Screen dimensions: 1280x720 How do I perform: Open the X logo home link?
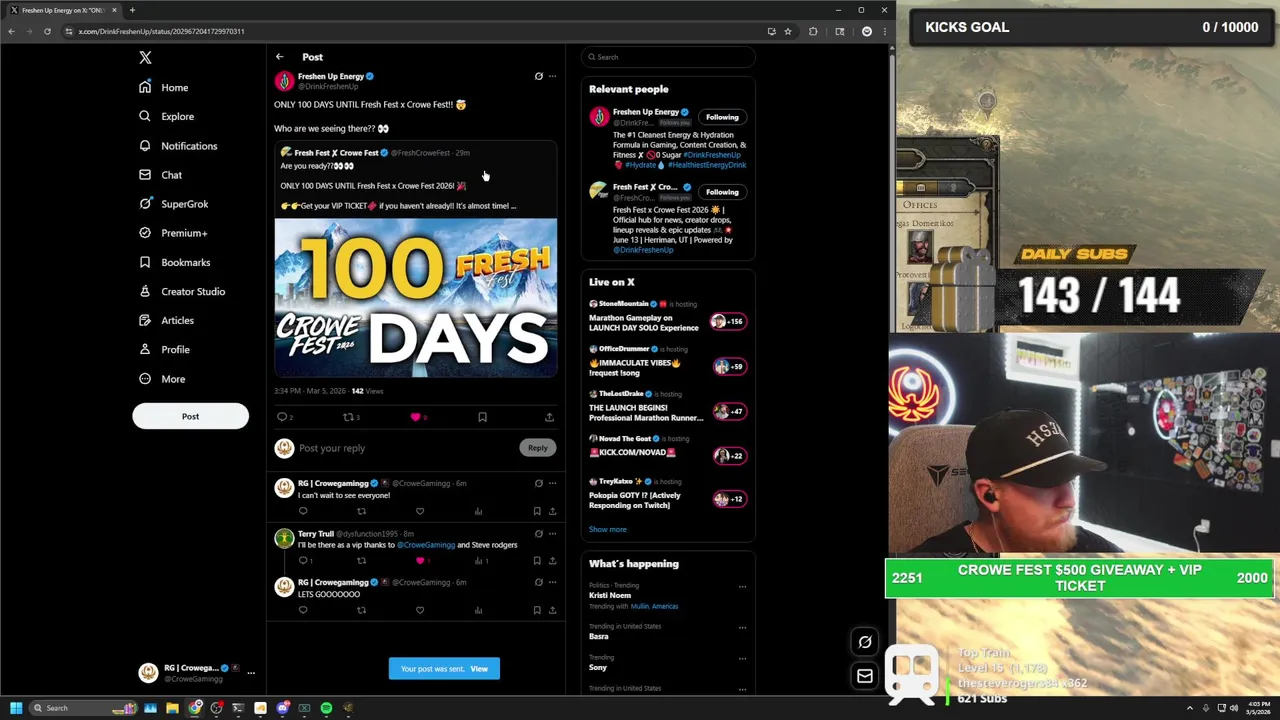click(145, 58)
